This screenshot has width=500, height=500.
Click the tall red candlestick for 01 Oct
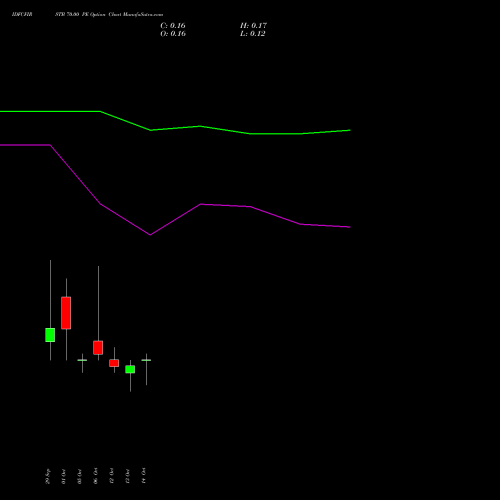(x=66, y=313)
